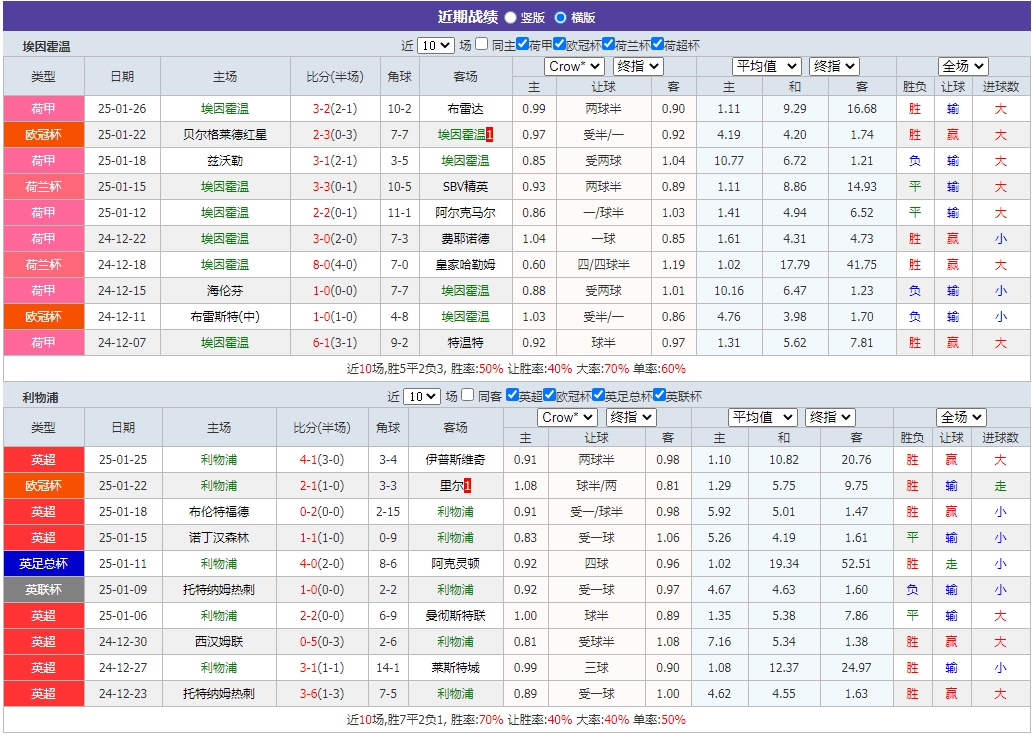This screenshot has height=737, width=1033.
Task: Enable the 同客 checkbox in the 利物浦 section
Action: pos(466,392)
